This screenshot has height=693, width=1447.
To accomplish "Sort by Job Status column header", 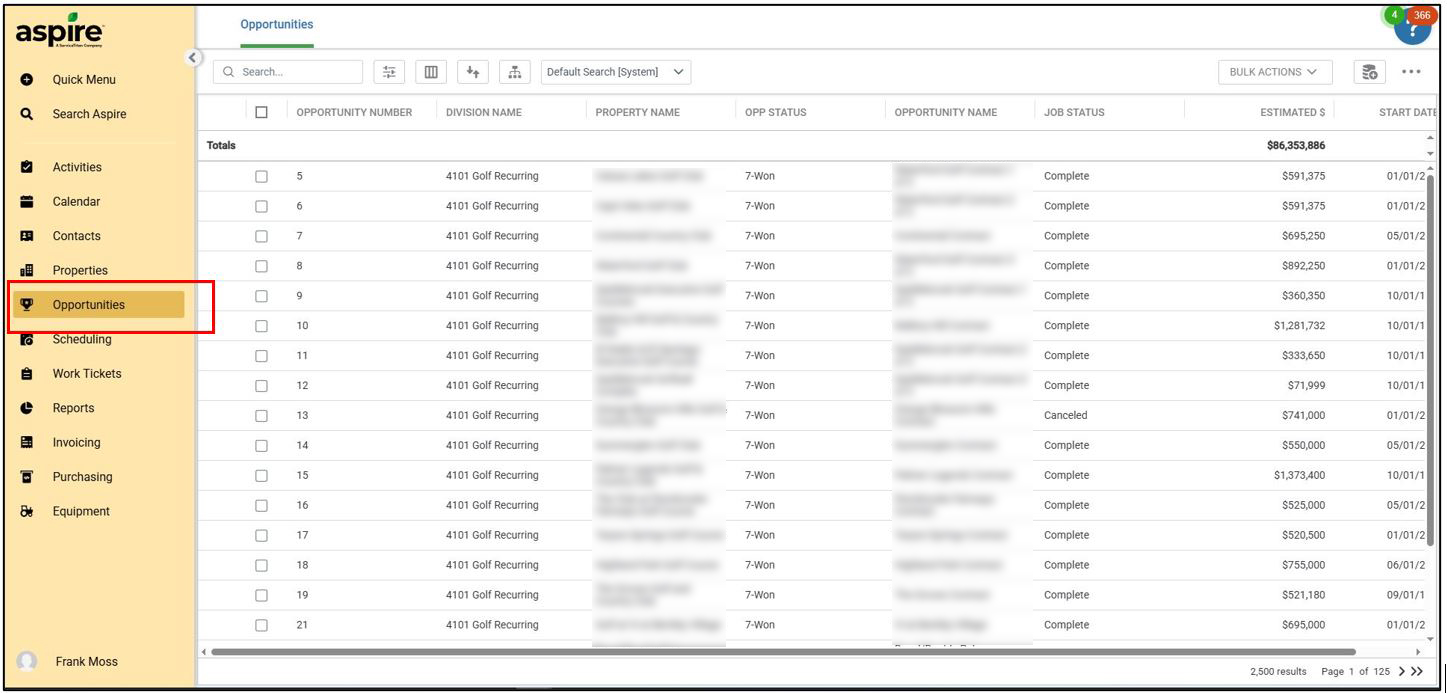I will [1074, 113].
